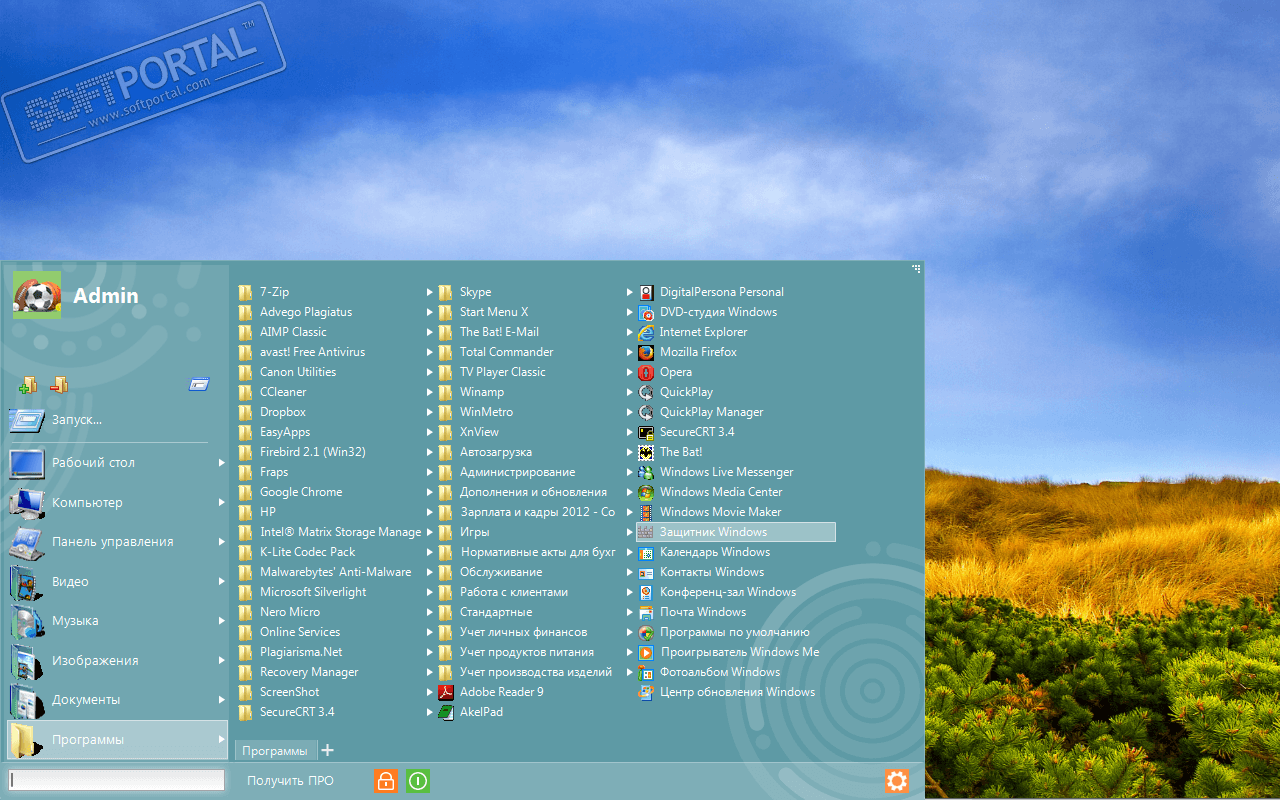Launch Adobe Reader 9 via its red icon
This screenshot has height=800, width=1280.
pos(446,692)
